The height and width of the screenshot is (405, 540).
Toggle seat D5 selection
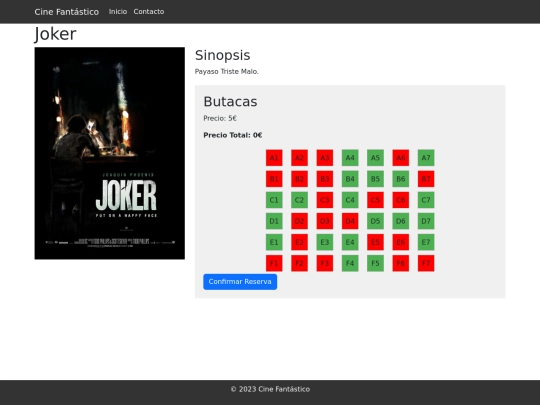pos(375,221)
